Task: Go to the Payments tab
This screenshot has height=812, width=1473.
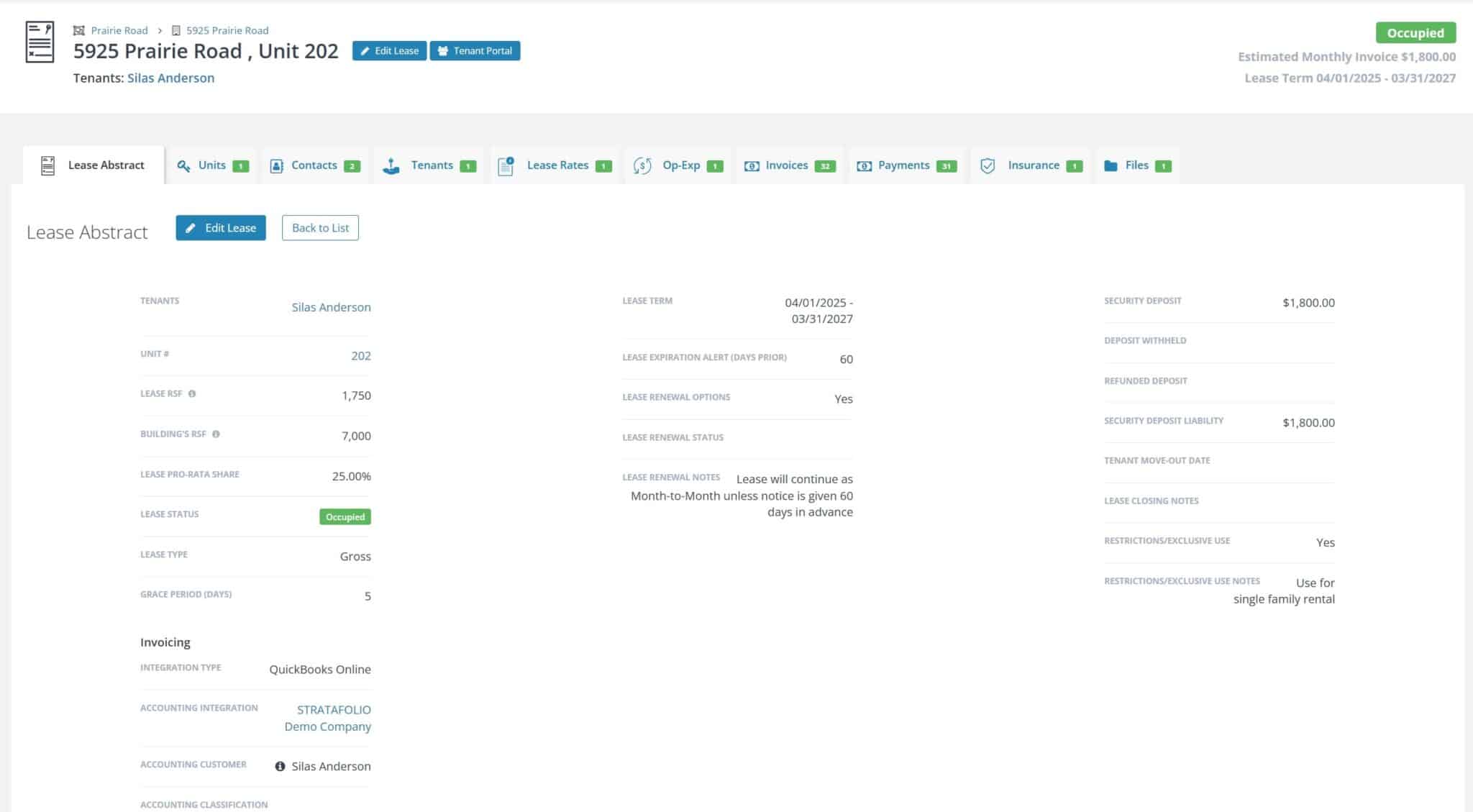Action: pos(903,165)
